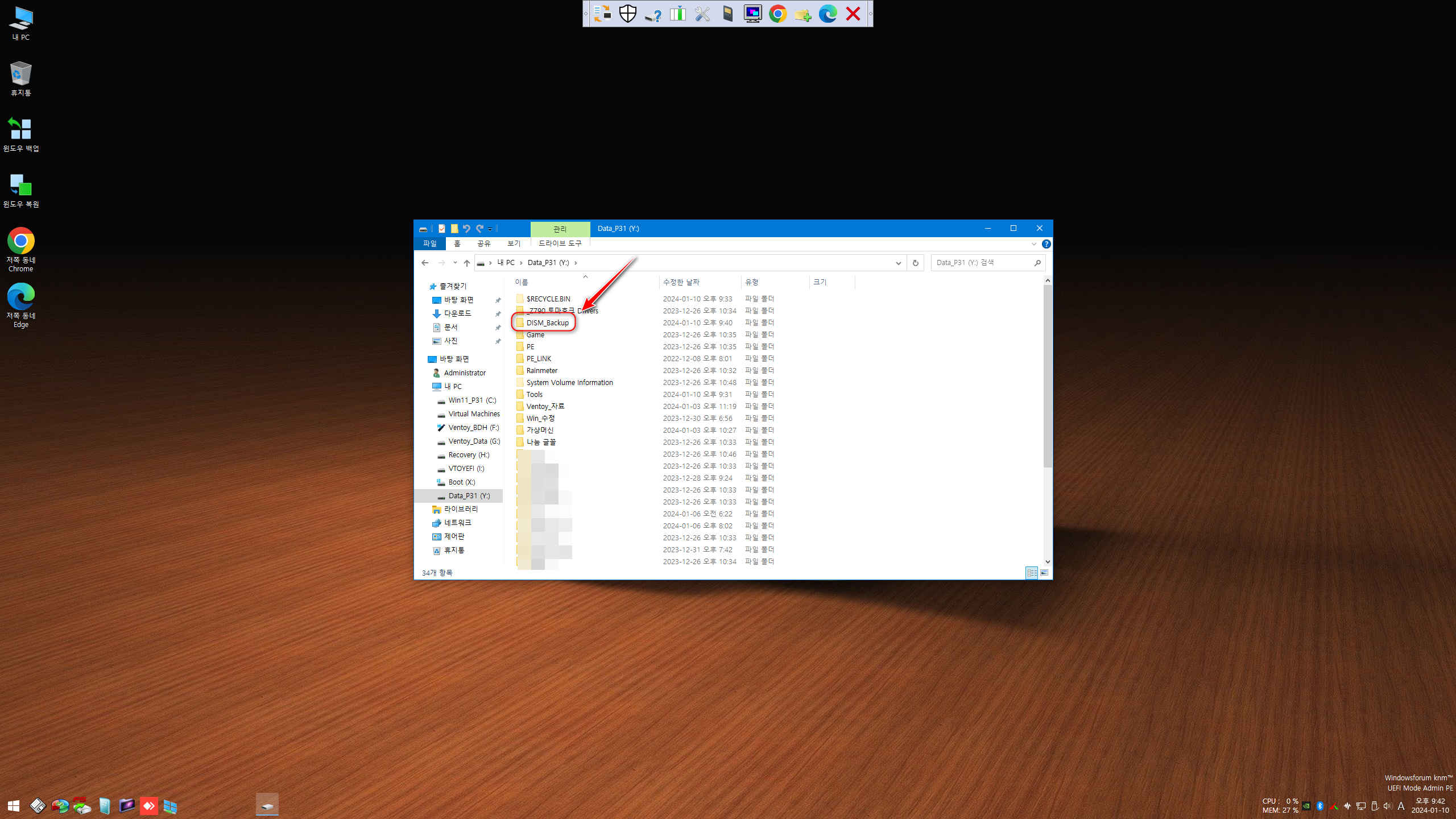Viewport: 1456px width, 819px height.
Task: Click the up directory arrow icon
Action: click(466, 262)
